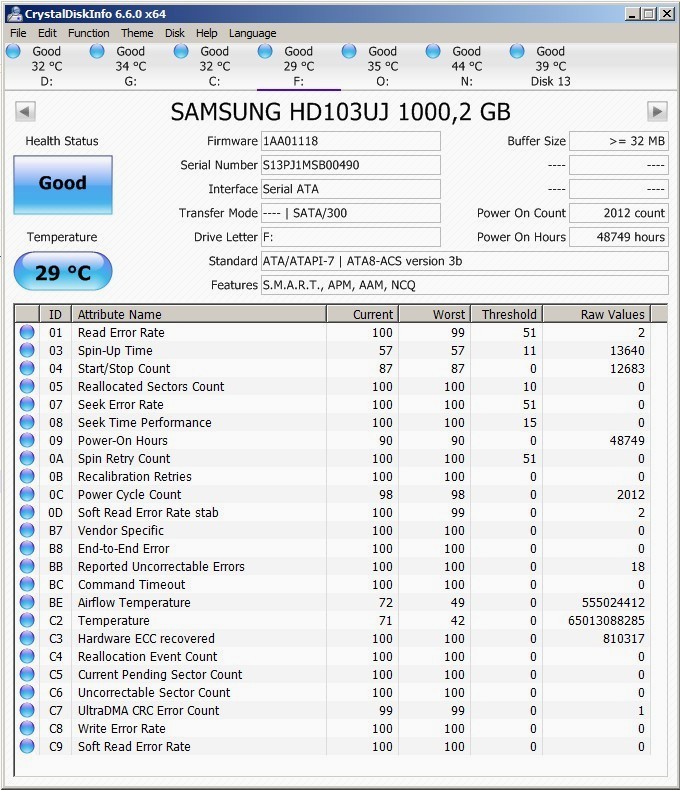Click the Power On Count value field

(619, 213)
